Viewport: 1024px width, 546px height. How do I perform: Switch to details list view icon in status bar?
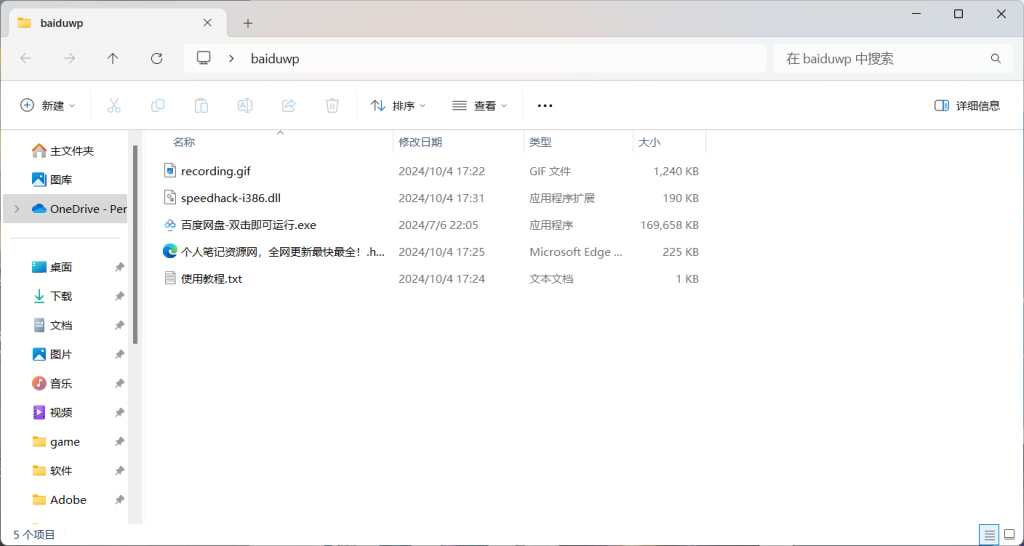point(989,534)
